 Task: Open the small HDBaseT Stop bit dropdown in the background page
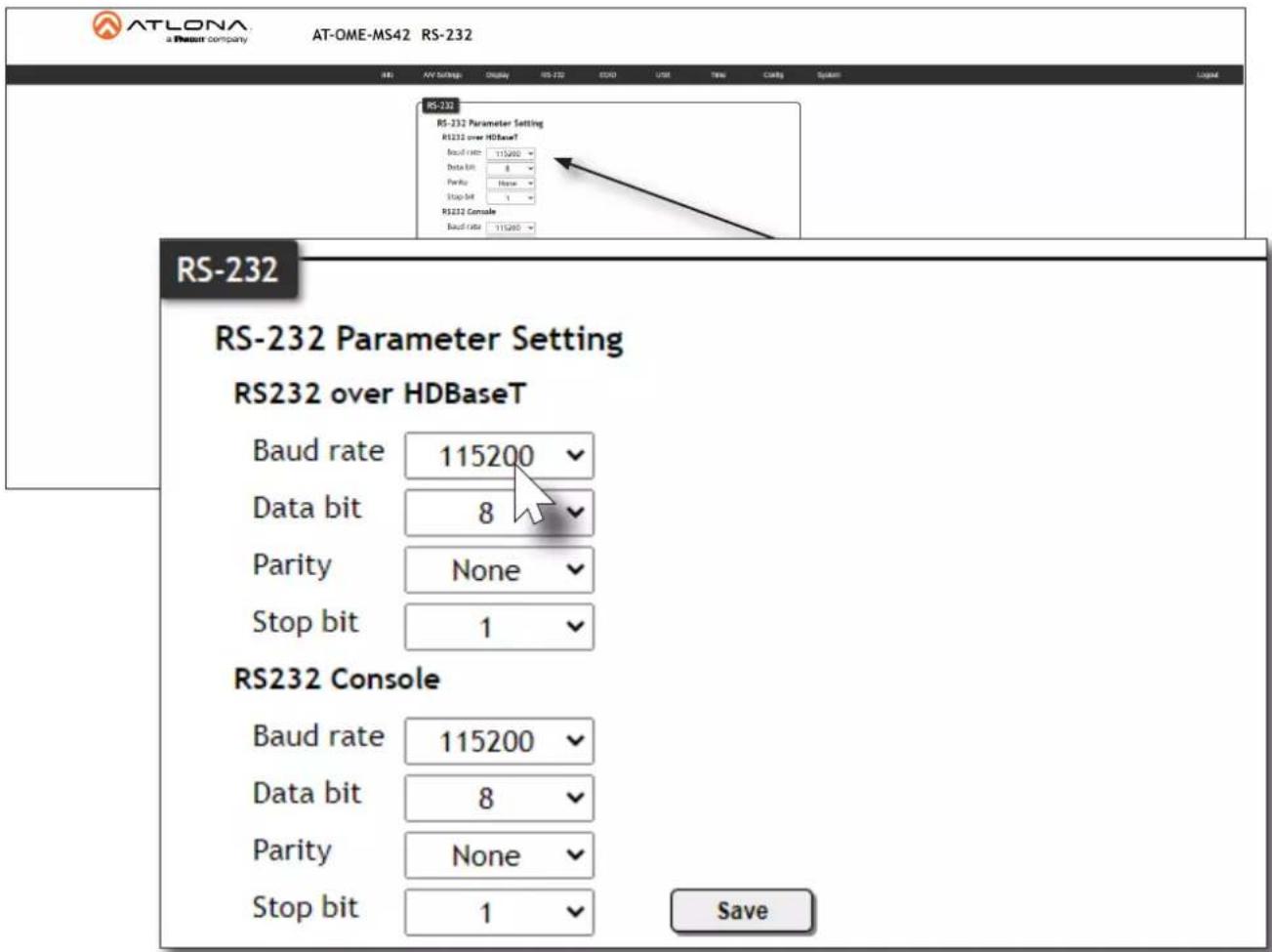click(x=512, y=198)
